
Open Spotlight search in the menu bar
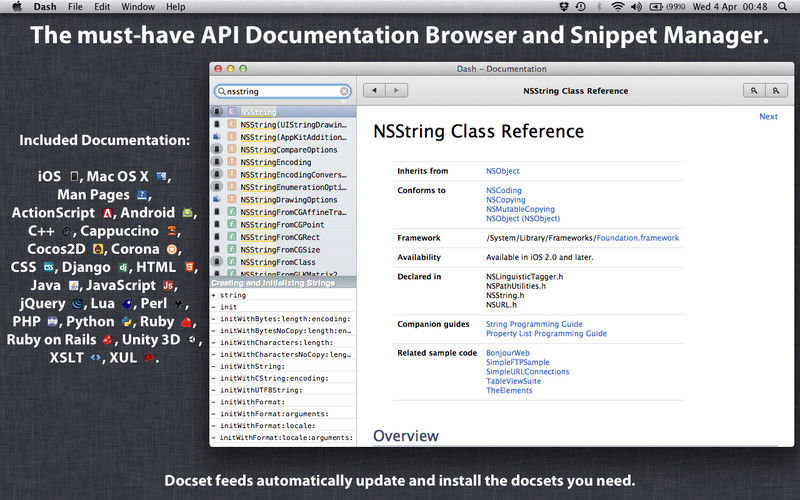782,7
